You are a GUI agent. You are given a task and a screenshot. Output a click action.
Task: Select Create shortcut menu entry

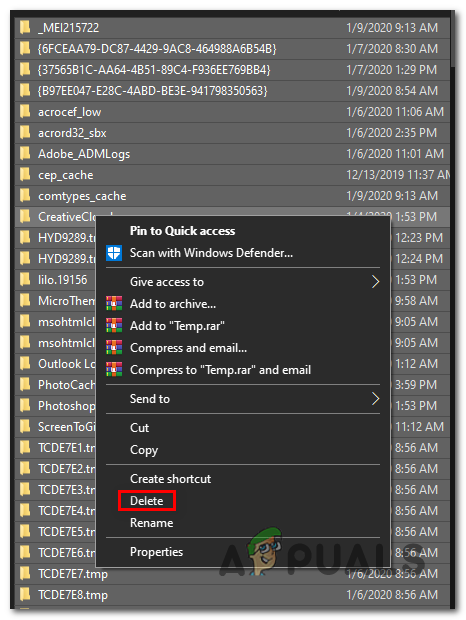click(170, 479)
